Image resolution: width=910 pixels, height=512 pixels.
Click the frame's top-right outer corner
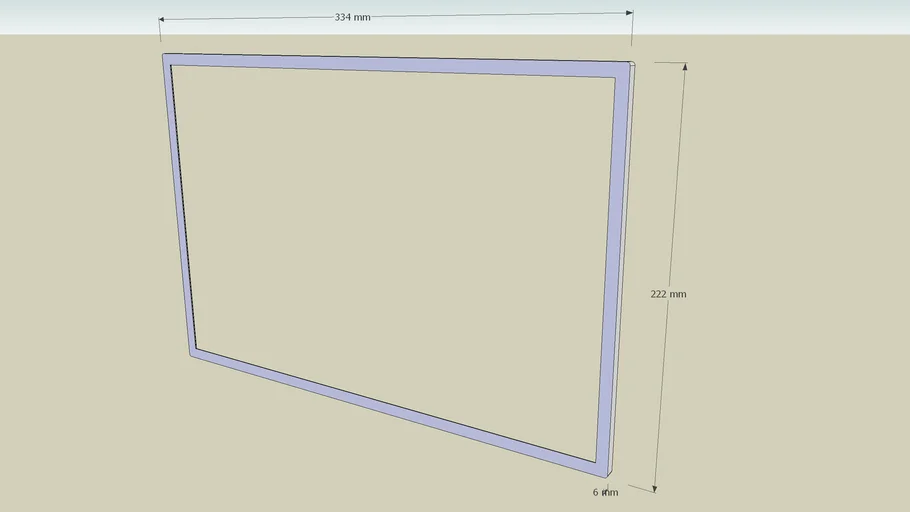coord(634,63)
